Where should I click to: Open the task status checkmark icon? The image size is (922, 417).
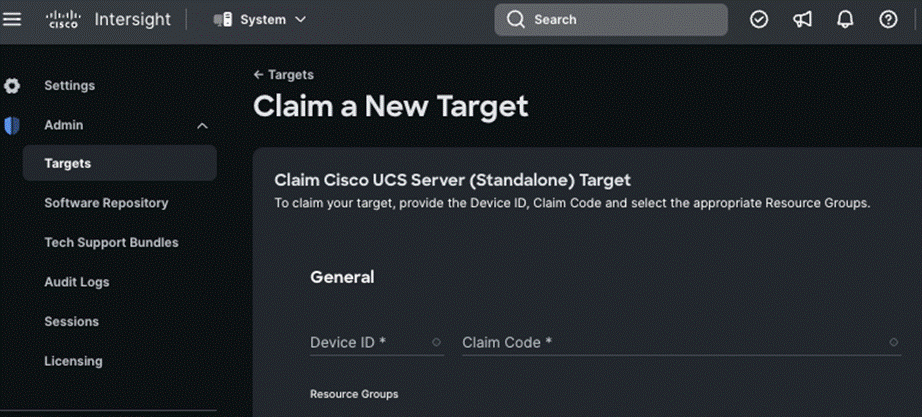[x=759, y=20]
